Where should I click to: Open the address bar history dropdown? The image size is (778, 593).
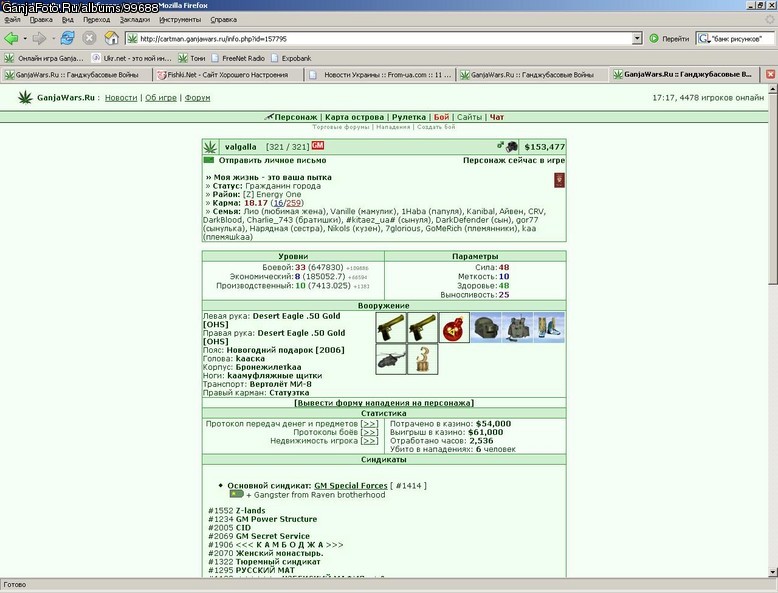(x=637, y=39)
